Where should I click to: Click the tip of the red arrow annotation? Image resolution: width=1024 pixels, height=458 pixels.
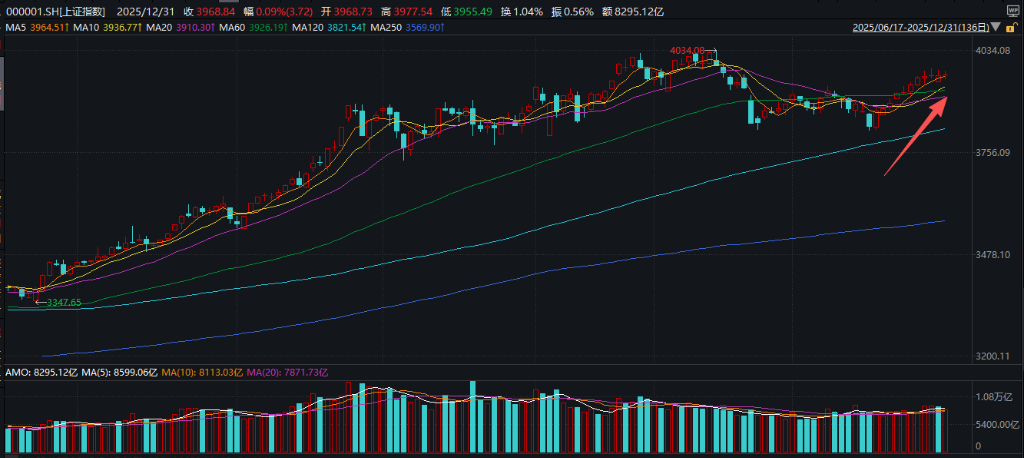pyautogui.click(x=947, y=96)
